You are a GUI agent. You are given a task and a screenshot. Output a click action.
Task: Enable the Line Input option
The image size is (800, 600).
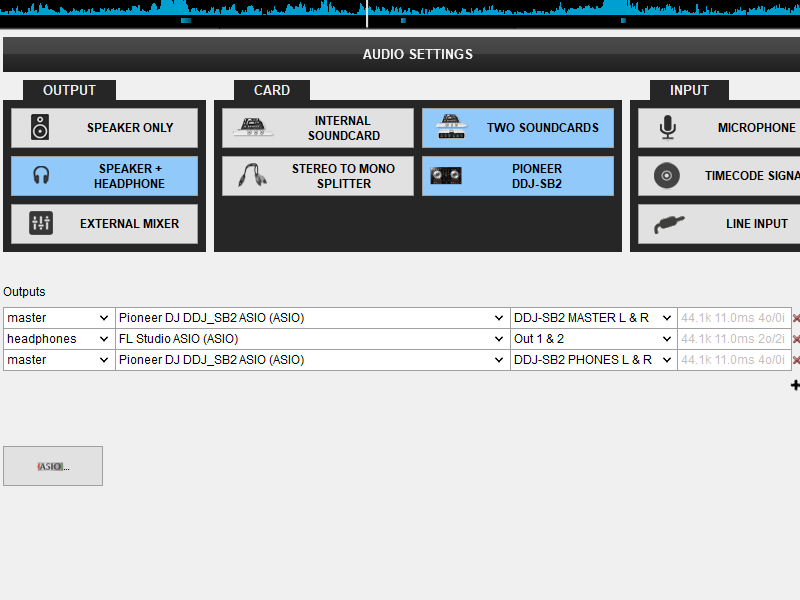(719, 224)
